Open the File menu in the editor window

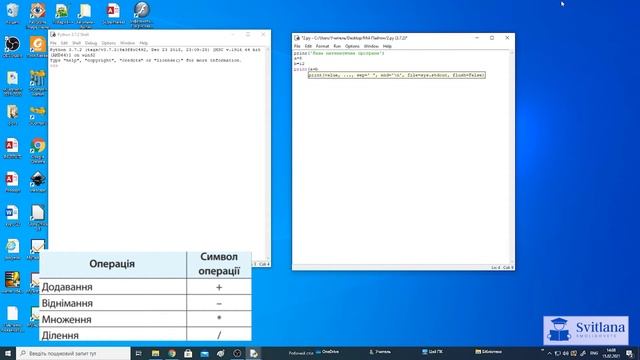coord(297,47)
